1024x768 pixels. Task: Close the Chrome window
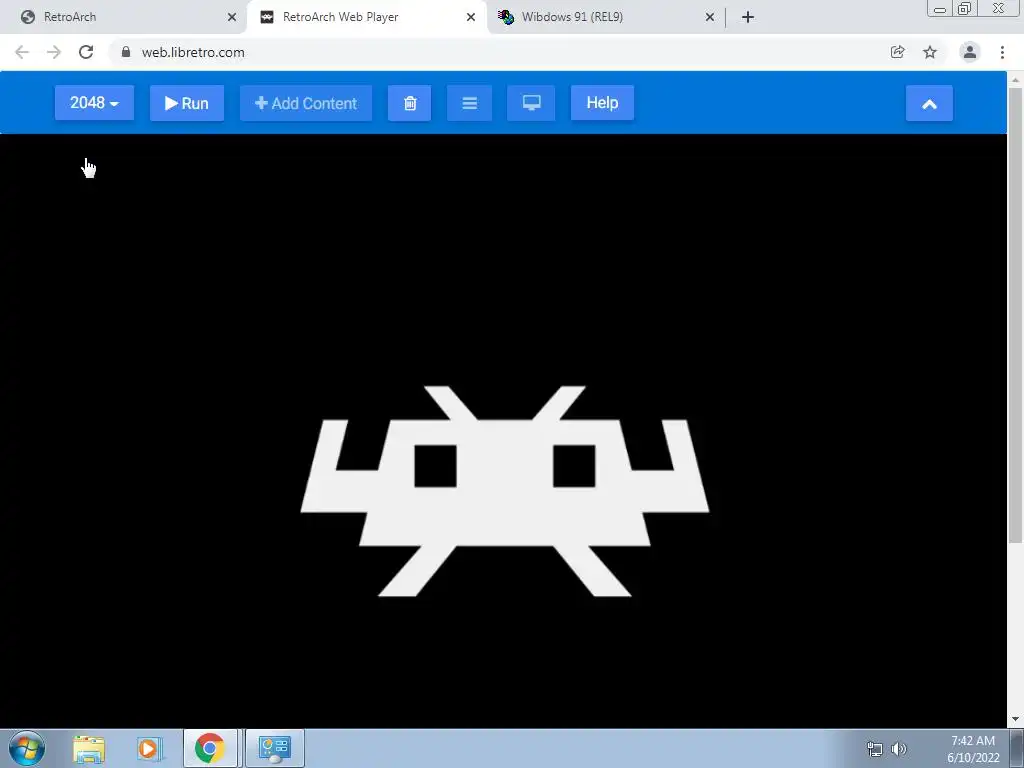[999, 8]
